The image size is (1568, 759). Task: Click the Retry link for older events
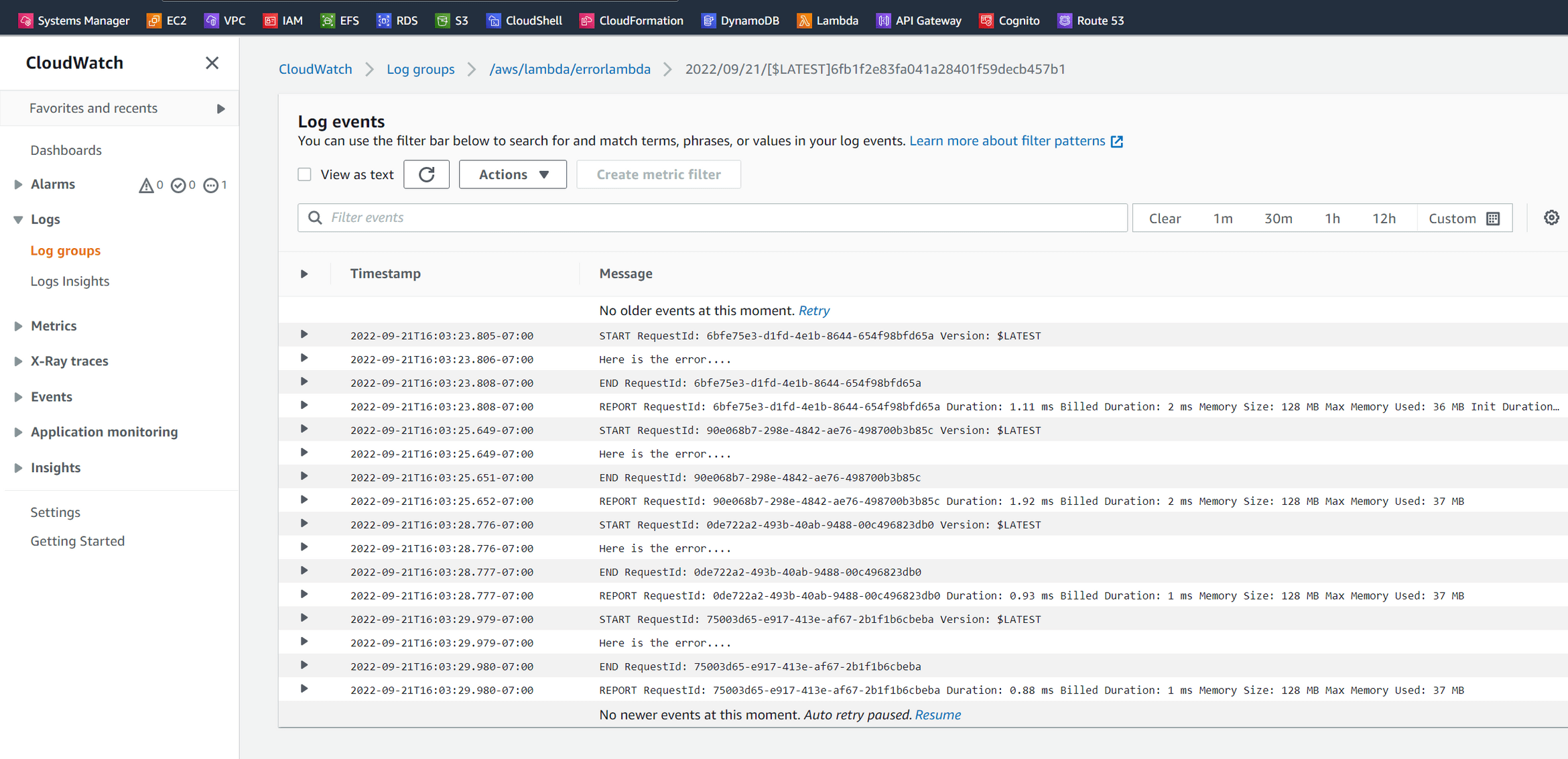point(813,310)
